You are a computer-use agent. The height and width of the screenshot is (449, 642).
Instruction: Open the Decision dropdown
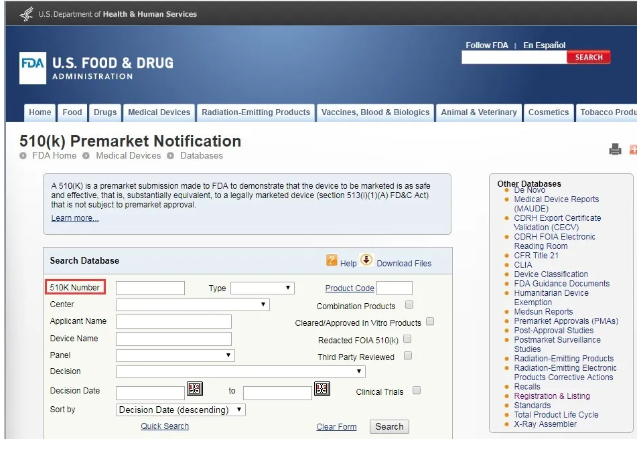coord(241,371)
